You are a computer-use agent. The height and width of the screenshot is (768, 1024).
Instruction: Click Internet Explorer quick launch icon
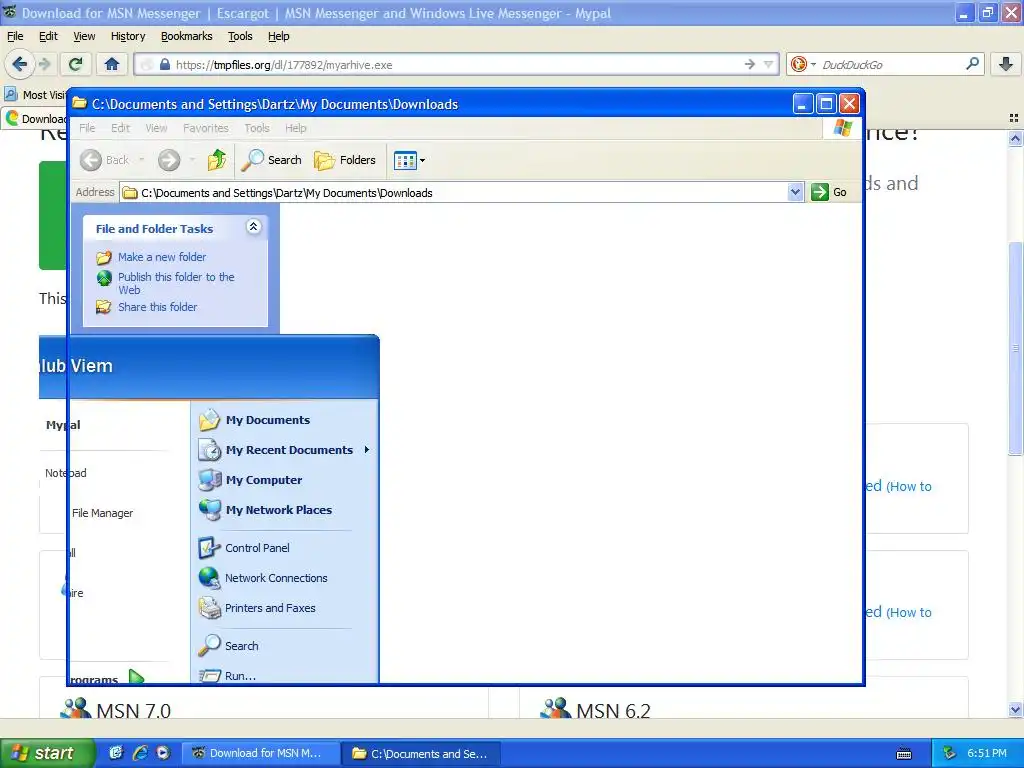point(140,753)
